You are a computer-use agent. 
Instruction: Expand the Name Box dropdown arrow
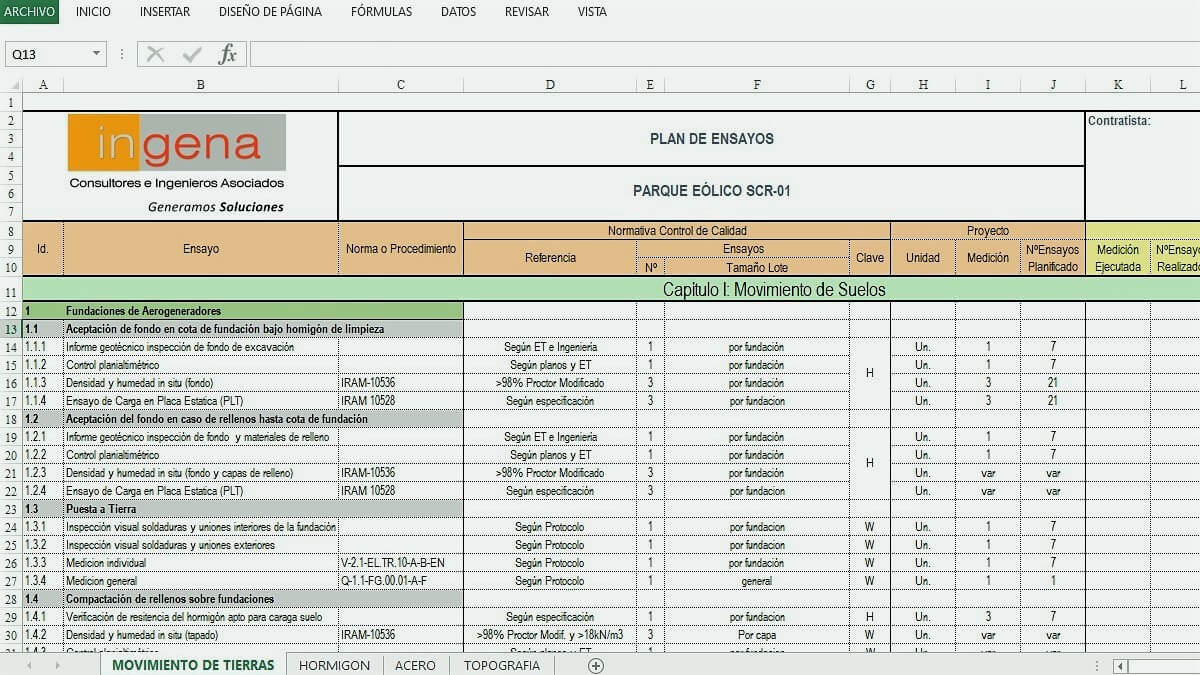tap(96, 54)
